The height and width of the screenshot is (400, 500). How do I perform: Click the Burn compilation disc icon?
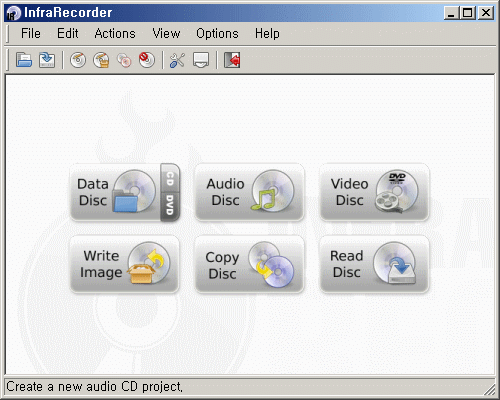click(x=78, y=60)
